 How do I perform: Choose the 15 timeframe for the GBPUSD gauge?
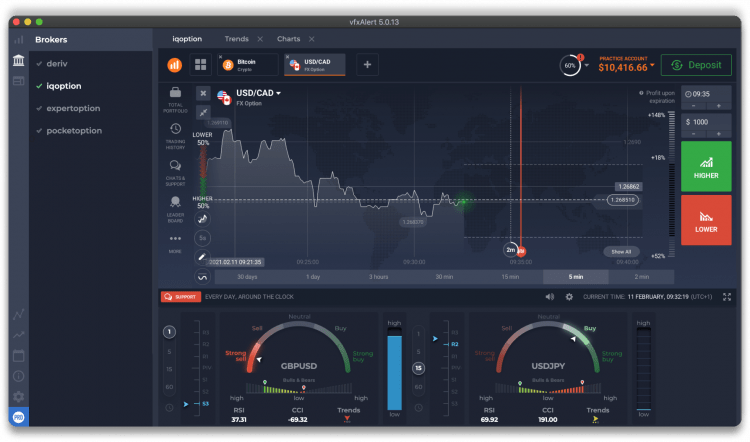tap(168, 368)
